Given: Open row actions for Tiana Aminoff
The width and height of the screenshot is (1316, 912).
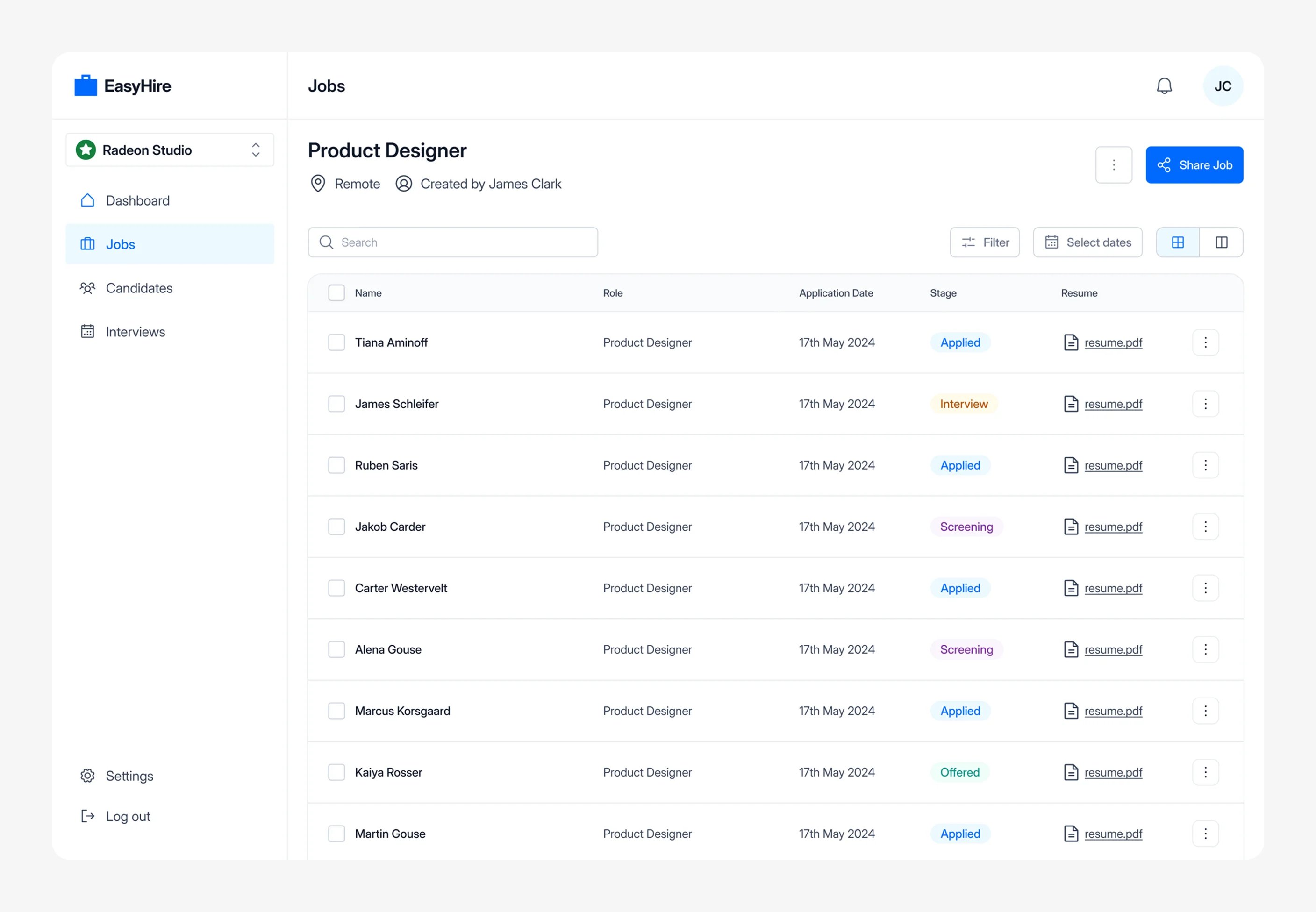Looking at the screenshot, I should click(x=1205, y=342).
